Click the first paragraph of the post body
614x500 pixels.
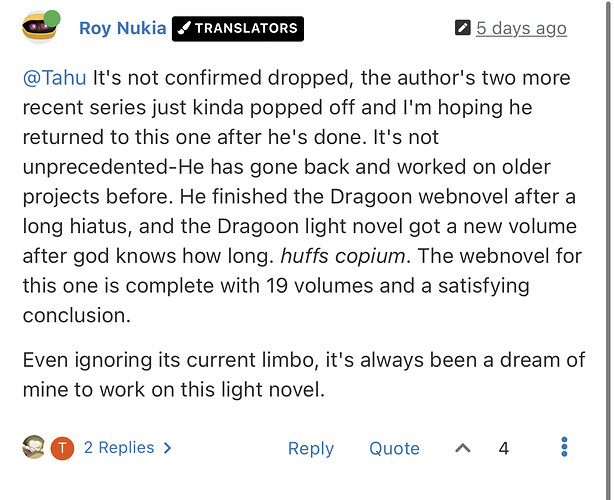click(302, 197)
